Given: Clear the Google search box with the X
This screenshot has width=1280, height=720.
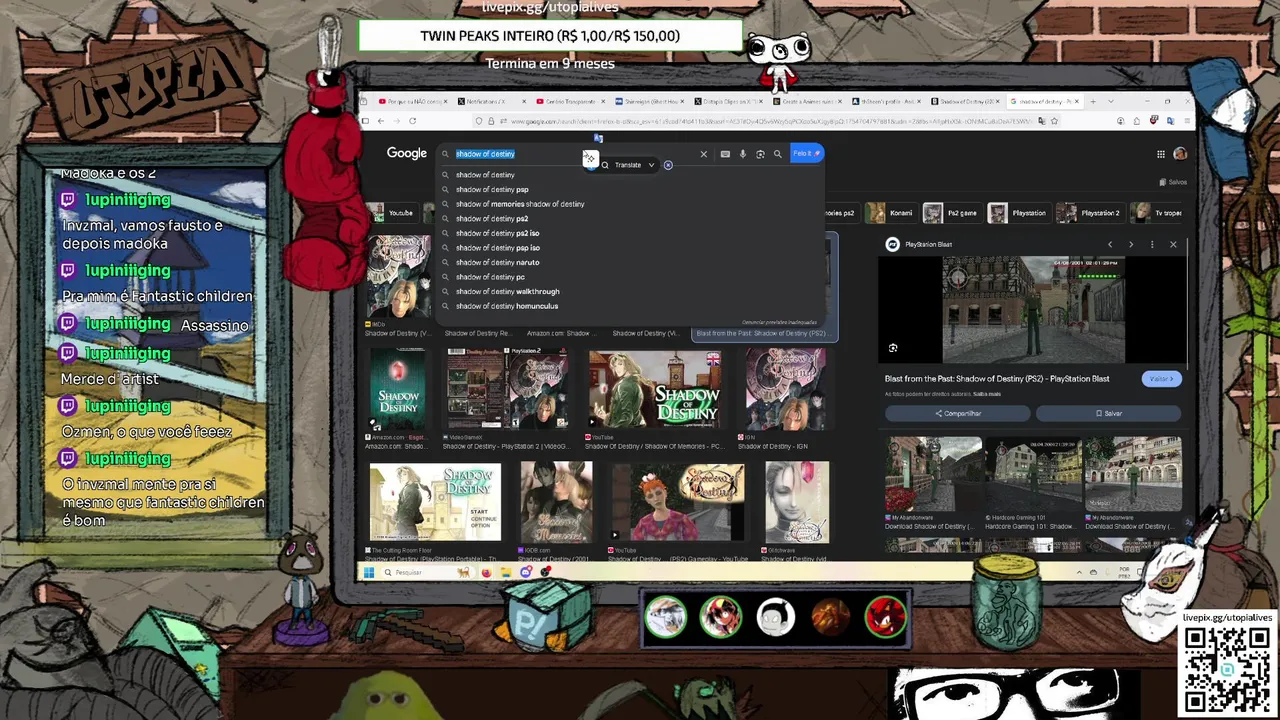Looking at the screenshot, I should pos(703,154).
